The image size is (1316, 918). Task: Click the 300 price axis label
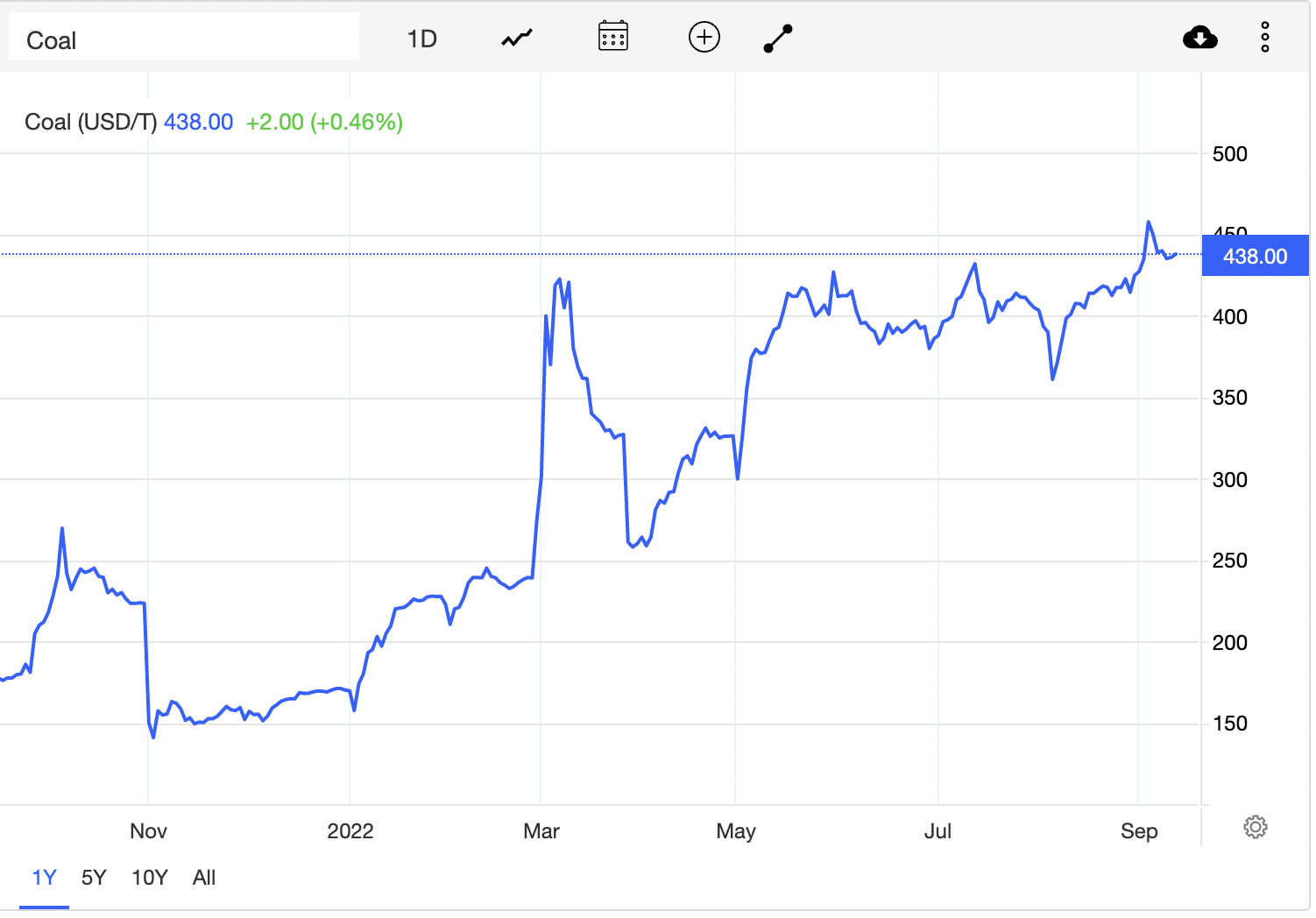point(1230,480)
